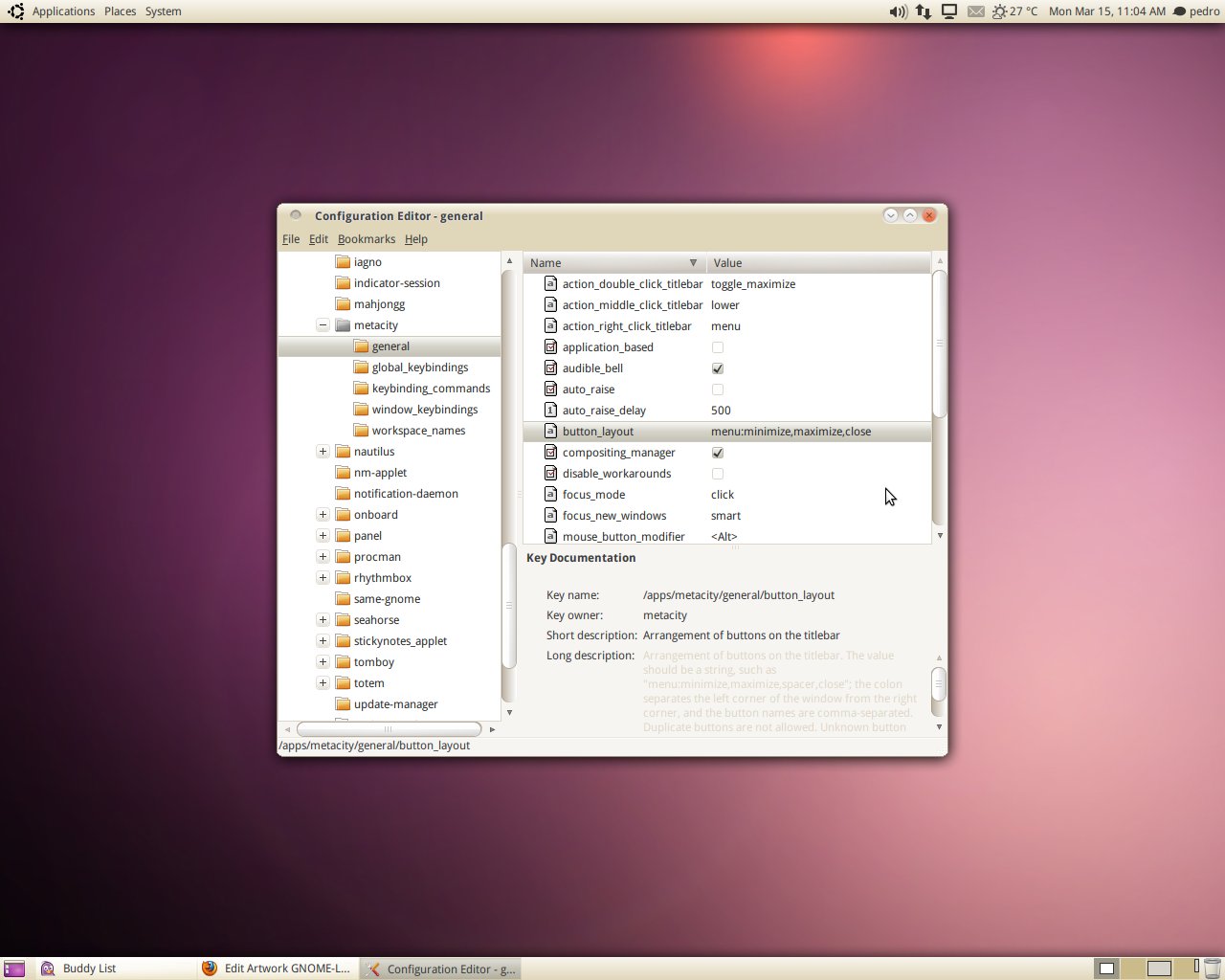Expand the panel tree node
This screenshot has height=980, width=1225.
(x=323, y=536)
